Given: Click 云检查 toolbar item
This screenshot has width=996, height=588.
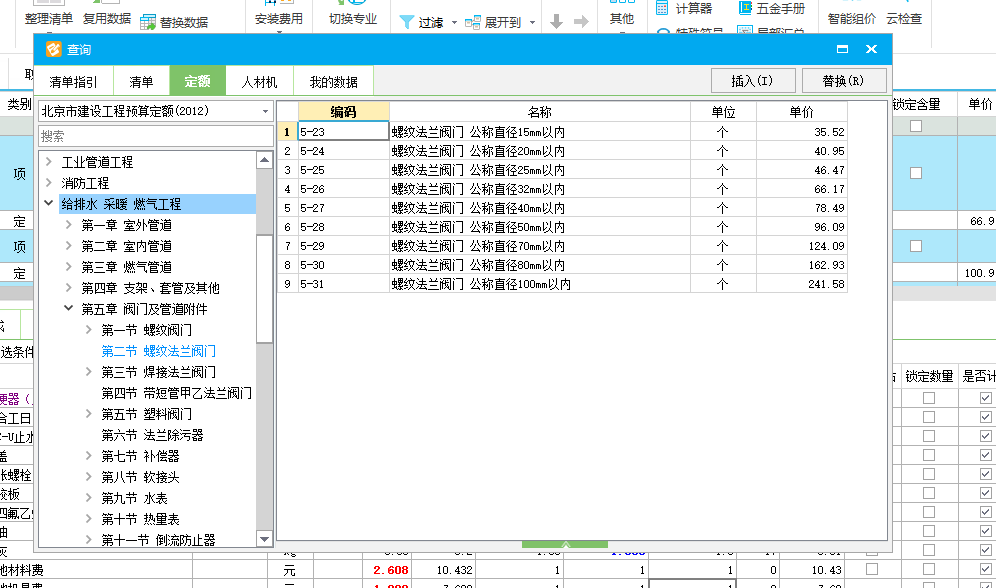Looking at the screenshot, I should [x=904, y=19].
